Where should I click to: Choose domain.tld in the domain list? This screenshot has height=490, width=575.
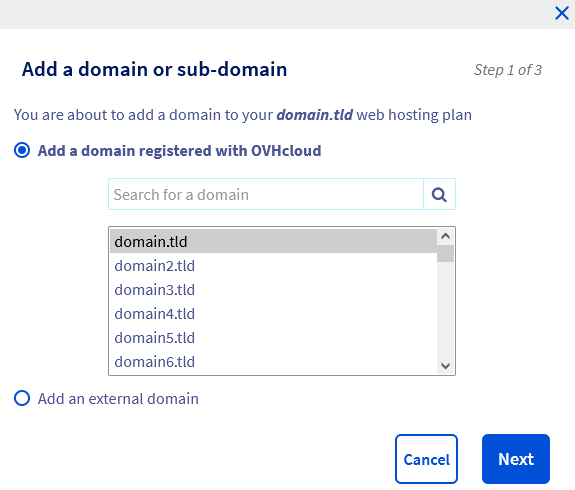tap(274, 241)
